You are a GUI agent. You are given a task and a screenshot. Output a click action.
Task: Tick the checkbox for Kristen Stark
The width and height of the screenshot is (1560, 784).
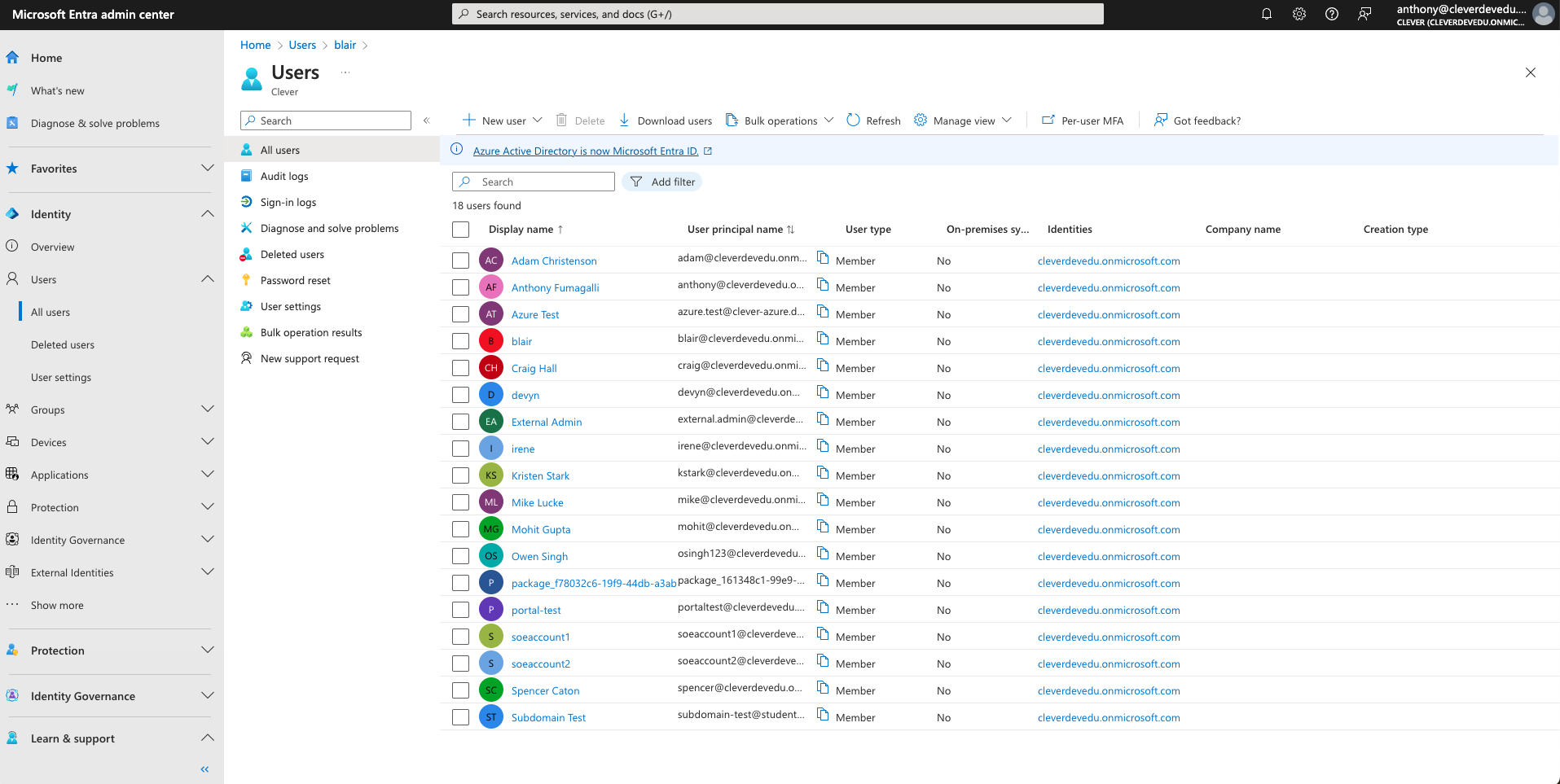point(461,475)
